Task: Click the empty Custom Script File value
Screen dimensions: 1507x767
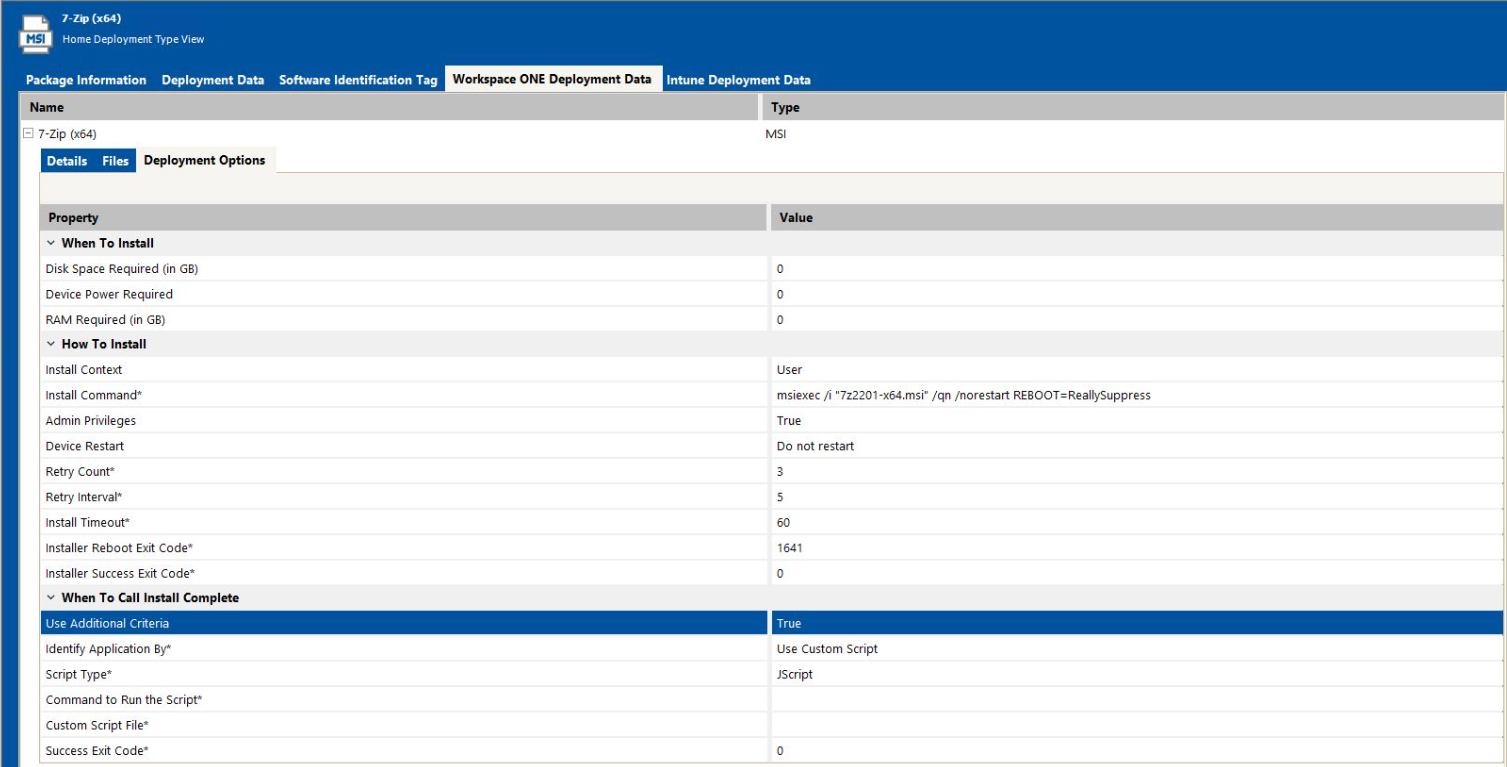Action: tap(1136, 725)
